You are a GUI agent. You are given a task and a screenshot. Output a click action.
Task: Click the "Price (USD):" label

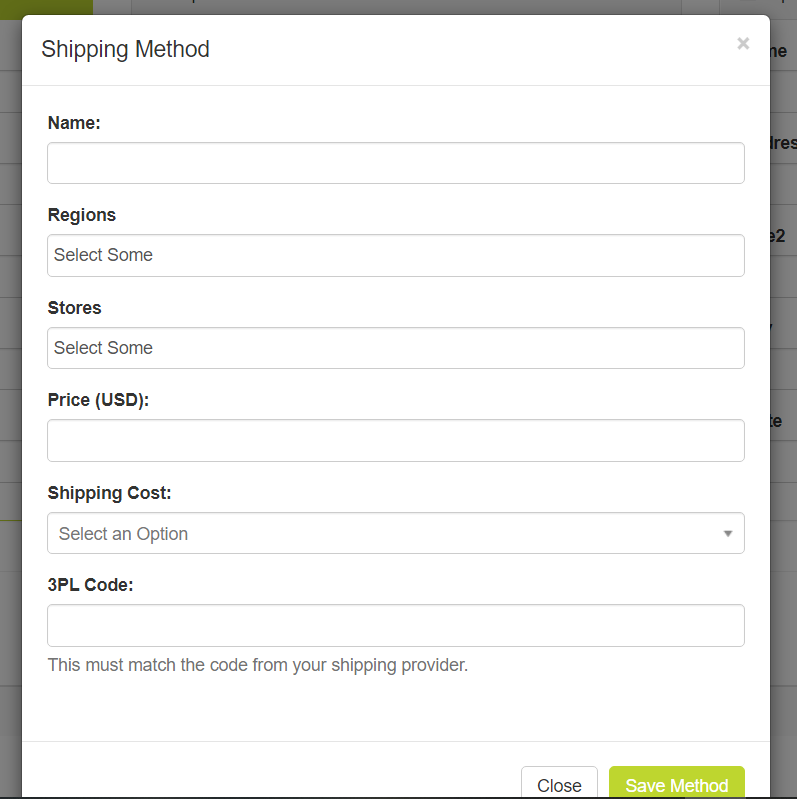[x=98, y=400]
